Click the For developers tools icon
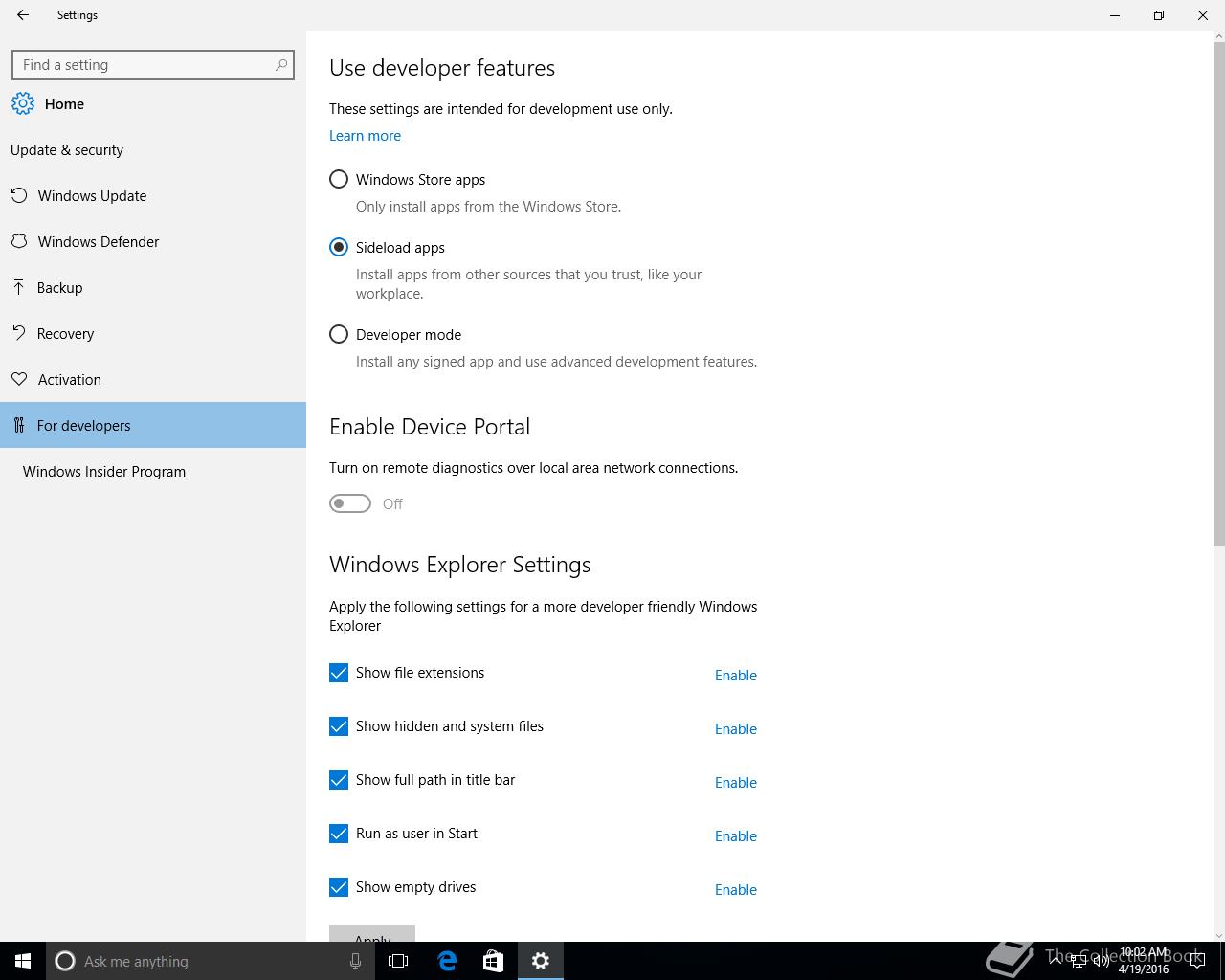 (19, 425)
